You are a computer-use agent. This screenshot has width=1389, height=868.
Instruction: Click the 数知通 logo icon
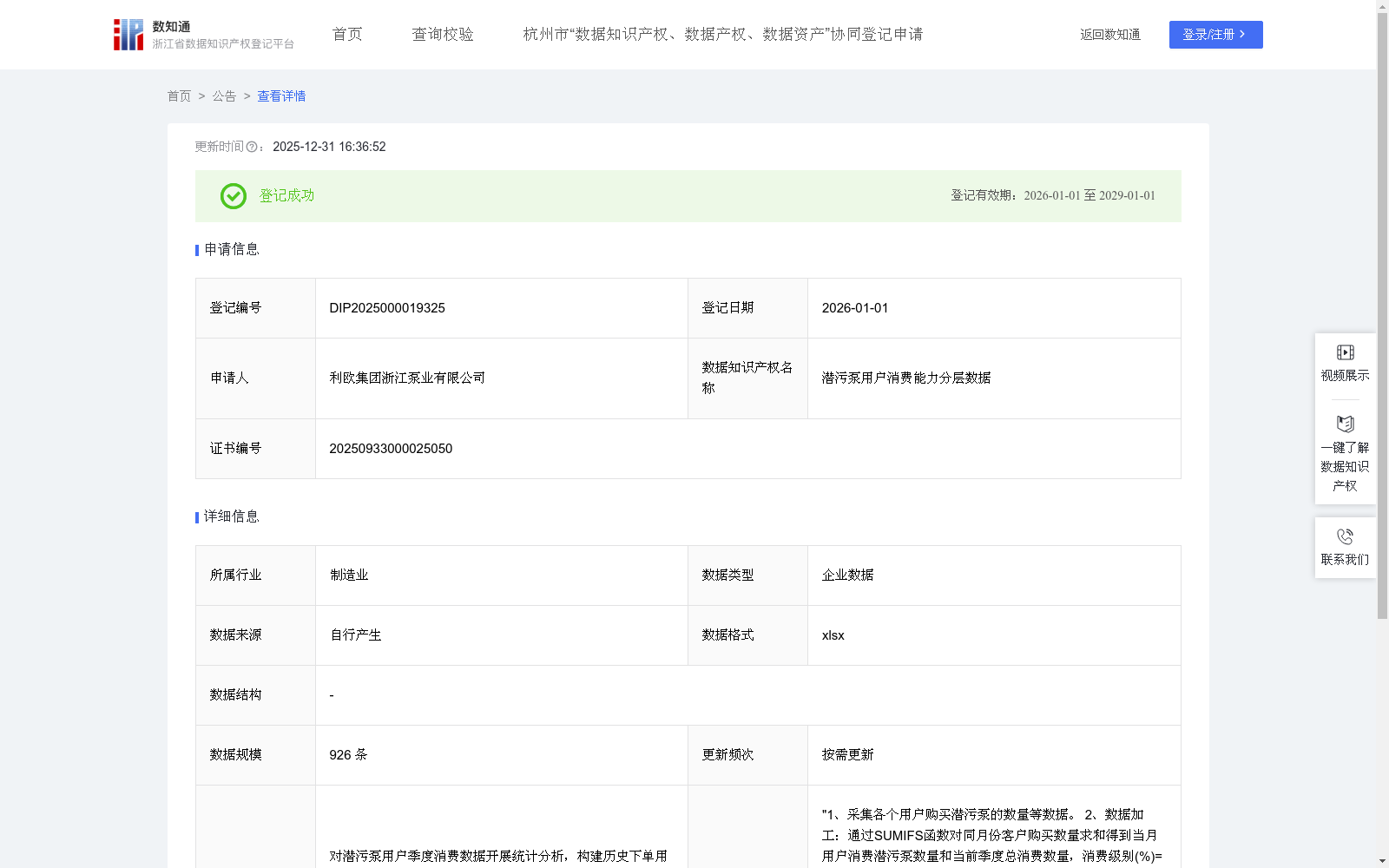[x=128, y=35]
